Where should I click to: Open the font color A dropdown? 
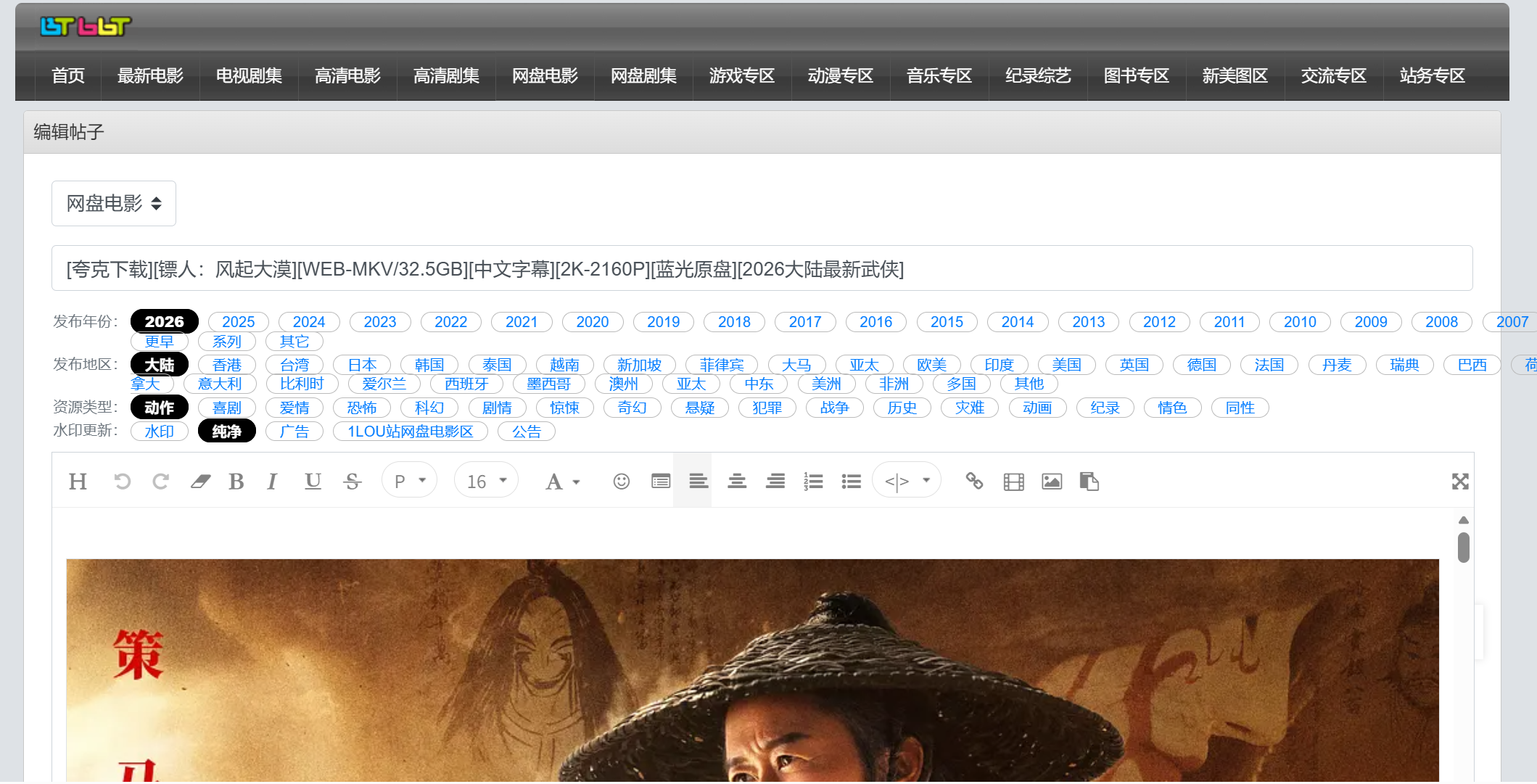tap(563, 482)
